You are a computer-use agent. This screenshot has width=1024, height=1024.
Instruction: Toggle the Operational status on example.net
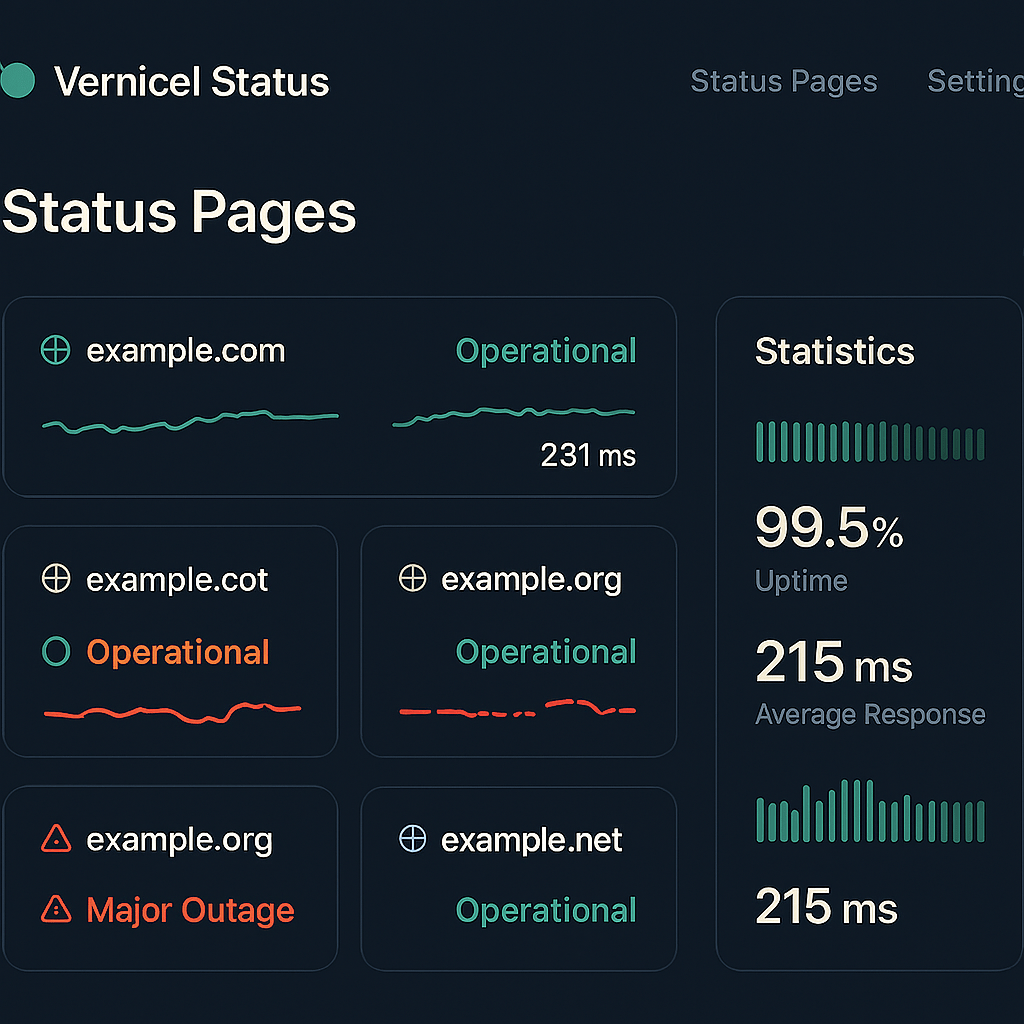pyautogui.click(x=545, y=910)
